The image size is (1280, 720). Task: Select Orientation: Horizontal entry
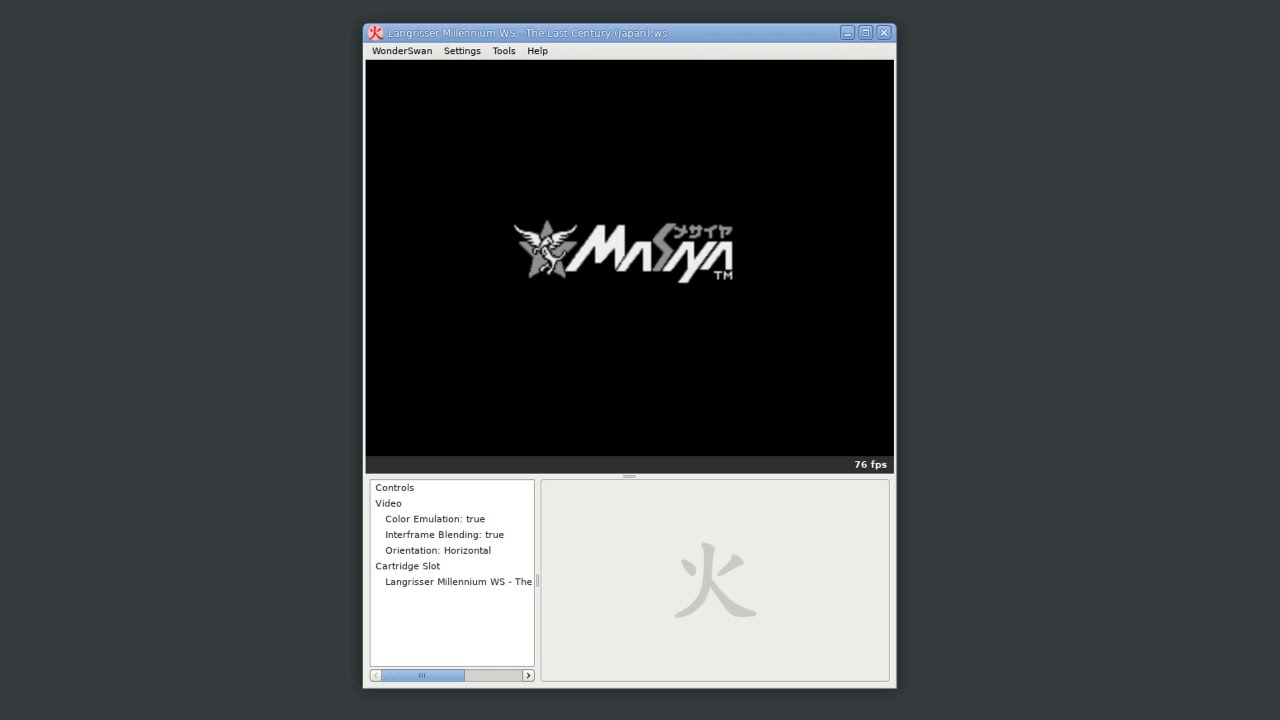pyautogui.click(x=438, y=551)
